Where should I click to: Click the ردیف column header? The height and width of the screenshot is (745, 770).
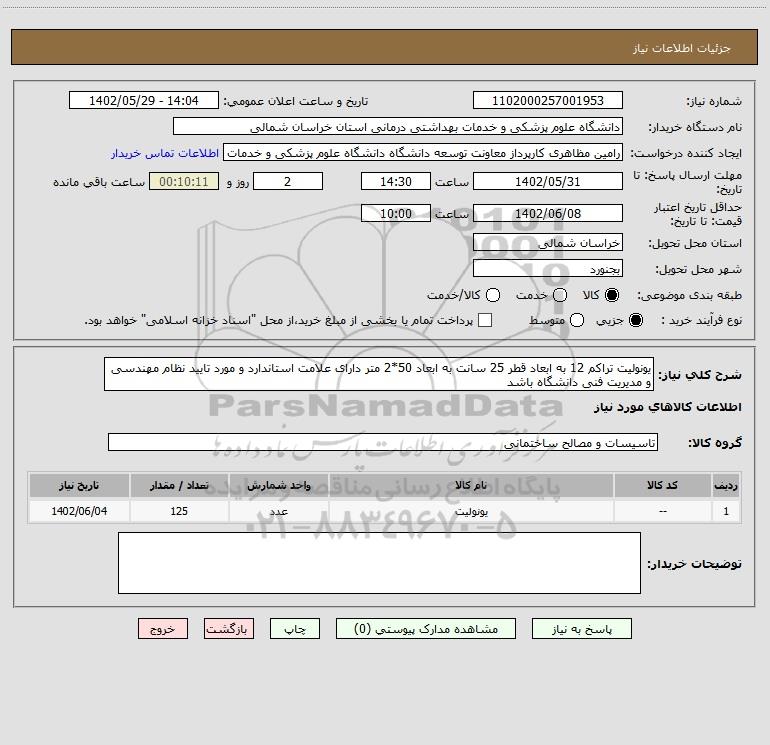coord(726,485)
